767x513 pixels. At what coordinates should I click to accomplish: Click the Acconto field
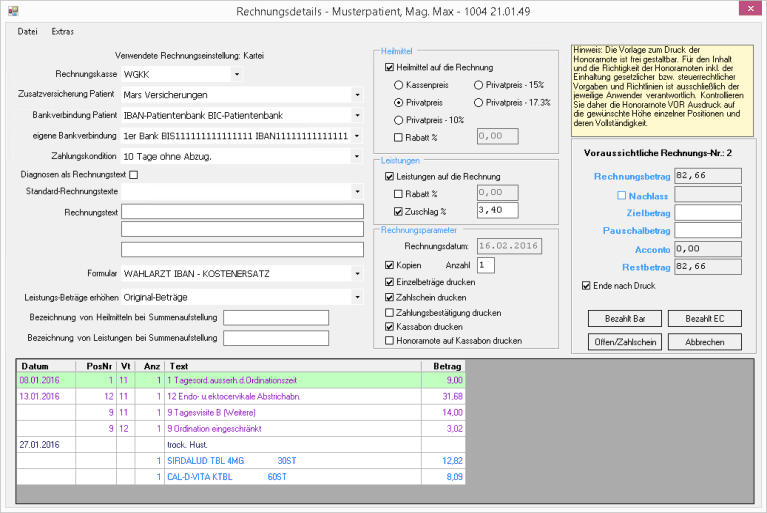pos(708,249)
